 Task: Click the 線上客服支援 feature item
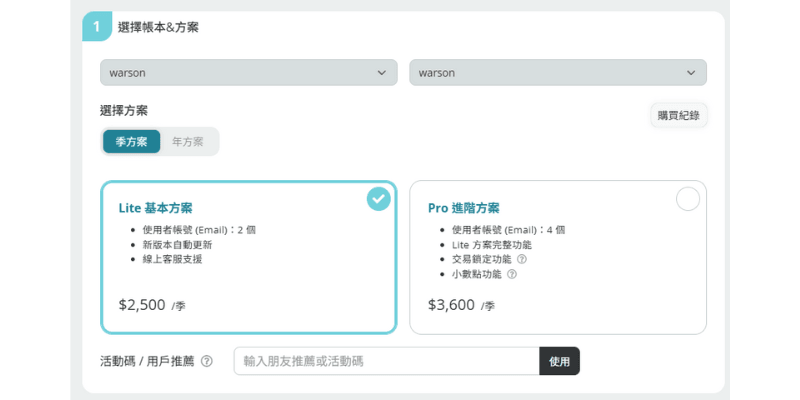pos(172,259)
